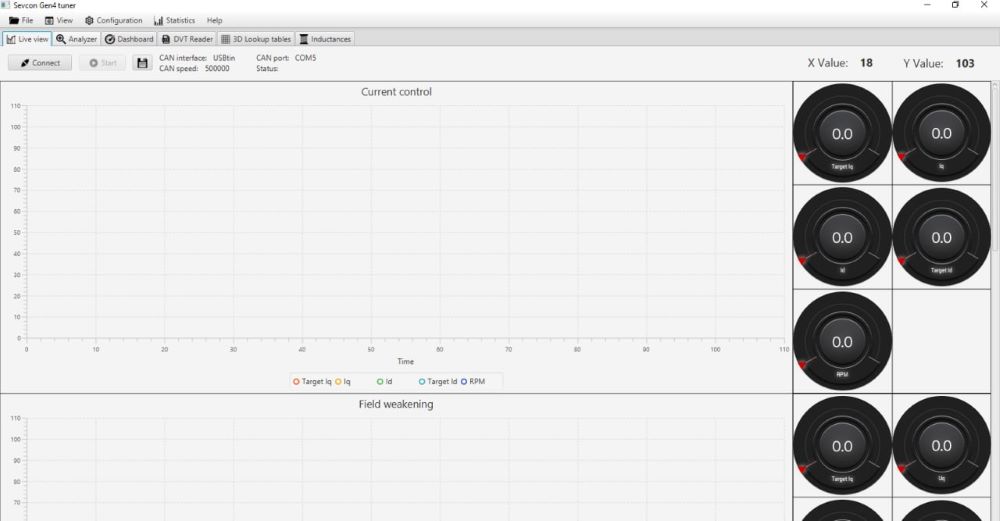Switch to the Live view tab
Image resolution: width=1000 pixels, height=521 pixels.
[27, 39]
